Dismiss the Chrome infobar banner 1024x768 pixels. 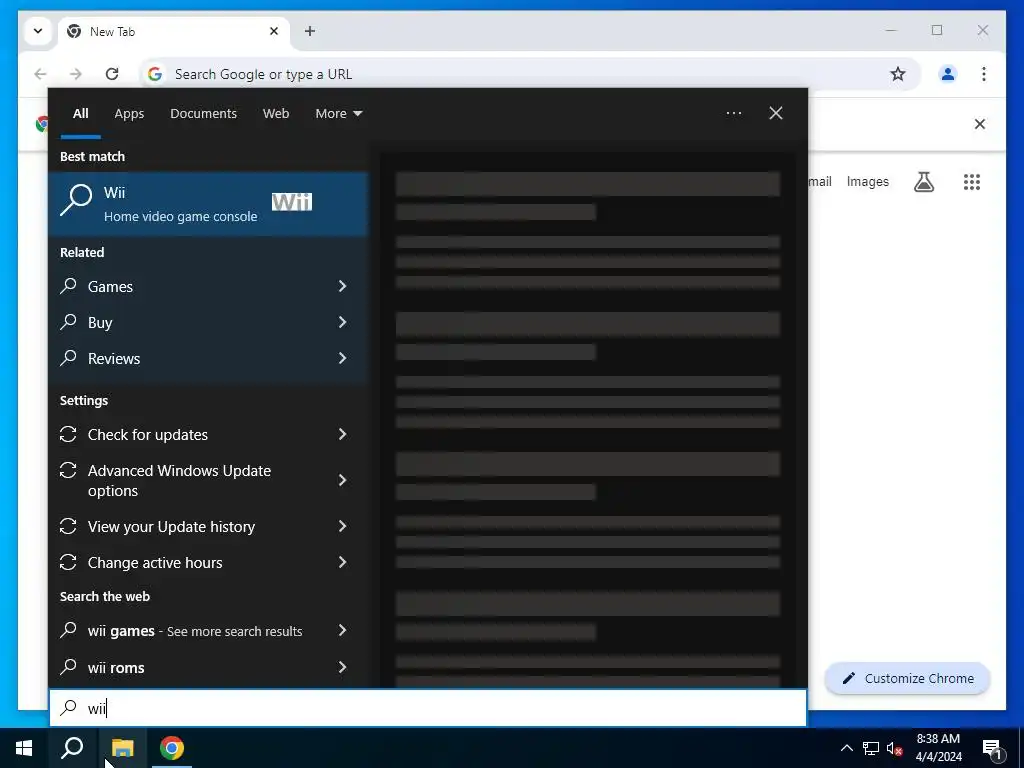pyautogui.click(x=980, y=123)
